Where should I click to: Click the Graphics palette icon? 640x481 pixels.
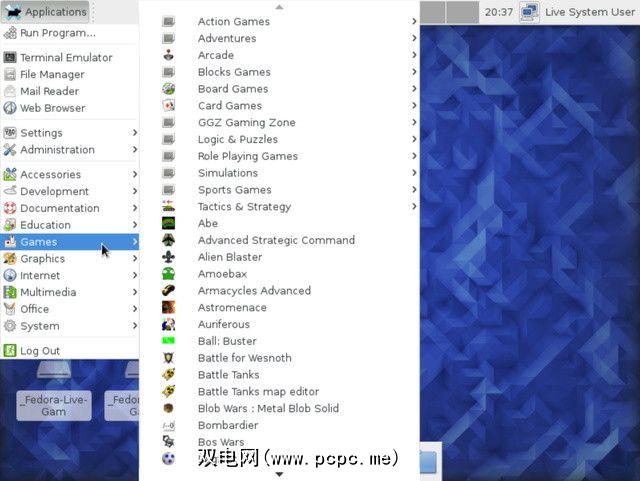tap(10, 258)
